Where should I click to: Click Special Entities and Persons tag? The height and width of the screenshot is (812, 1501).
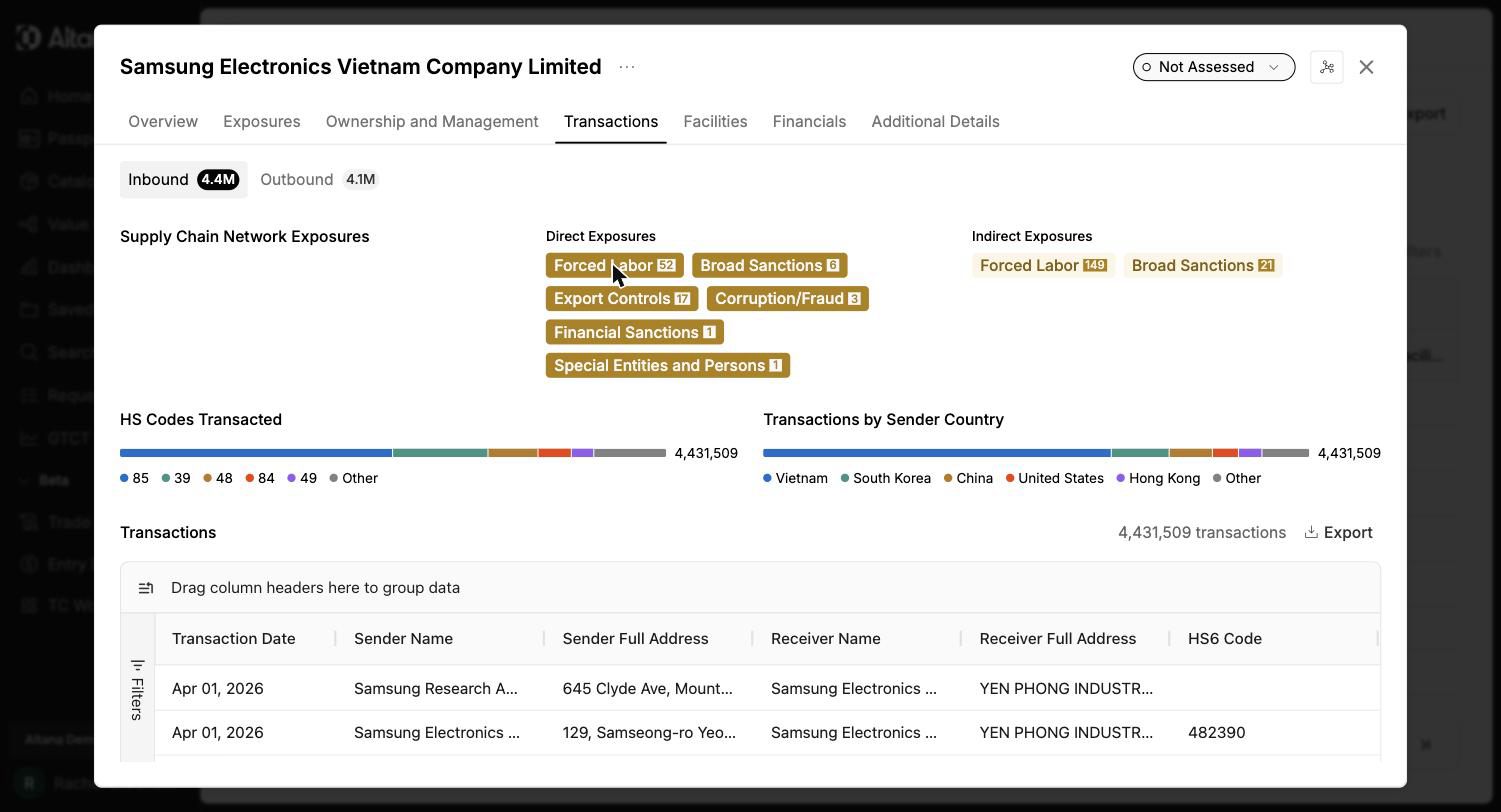point(668,365)
